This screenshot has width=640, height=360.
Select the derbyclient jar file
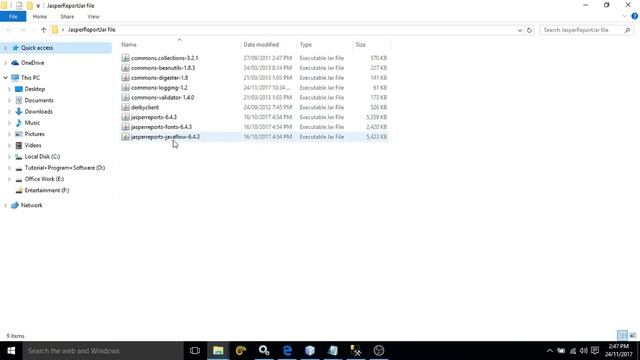click(145, 107)
